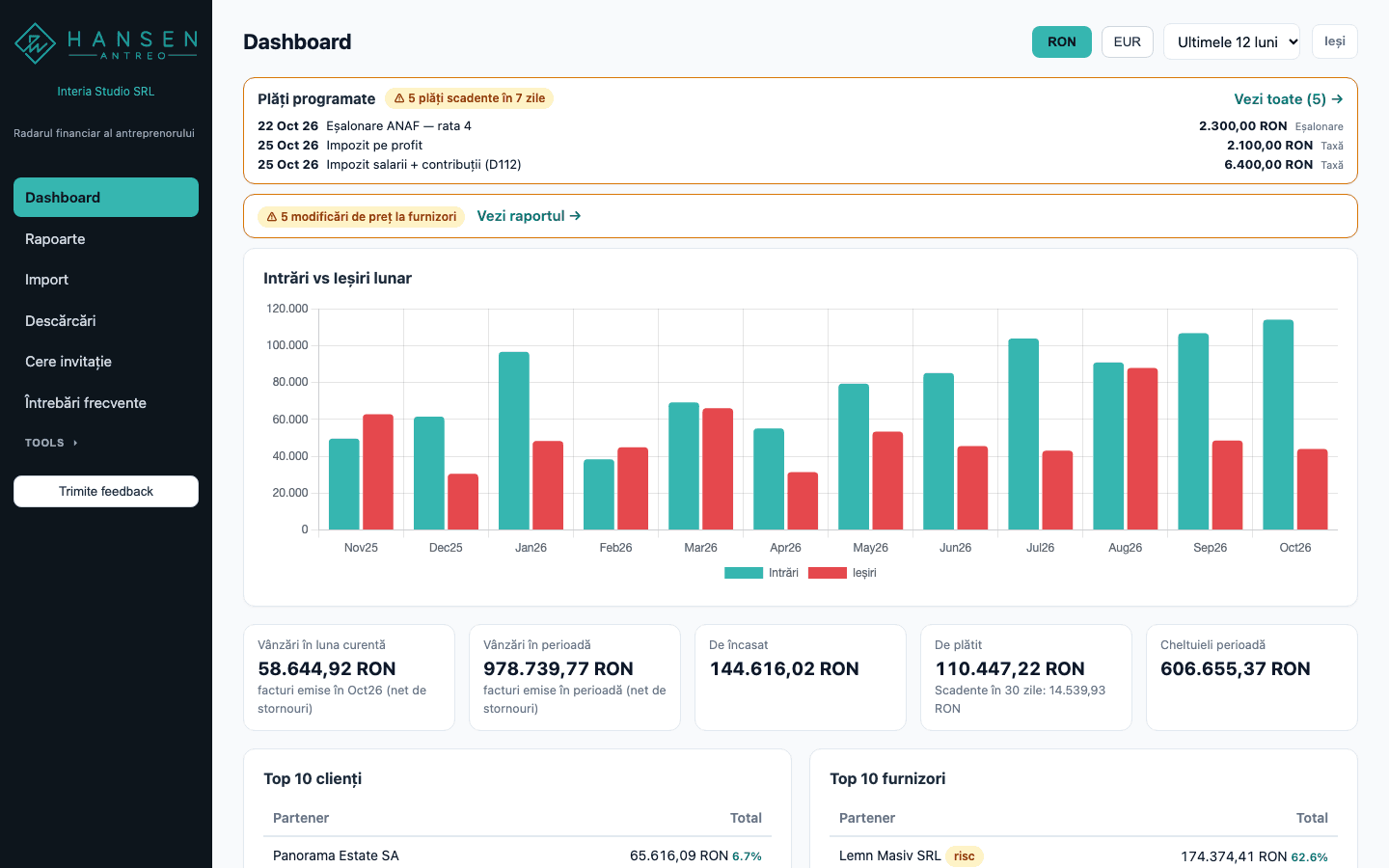Viewport: 1389px width, 868px height.
Task: Click the Aug26 Ieșiri bar in chart
Action: tap(1142, 448)
